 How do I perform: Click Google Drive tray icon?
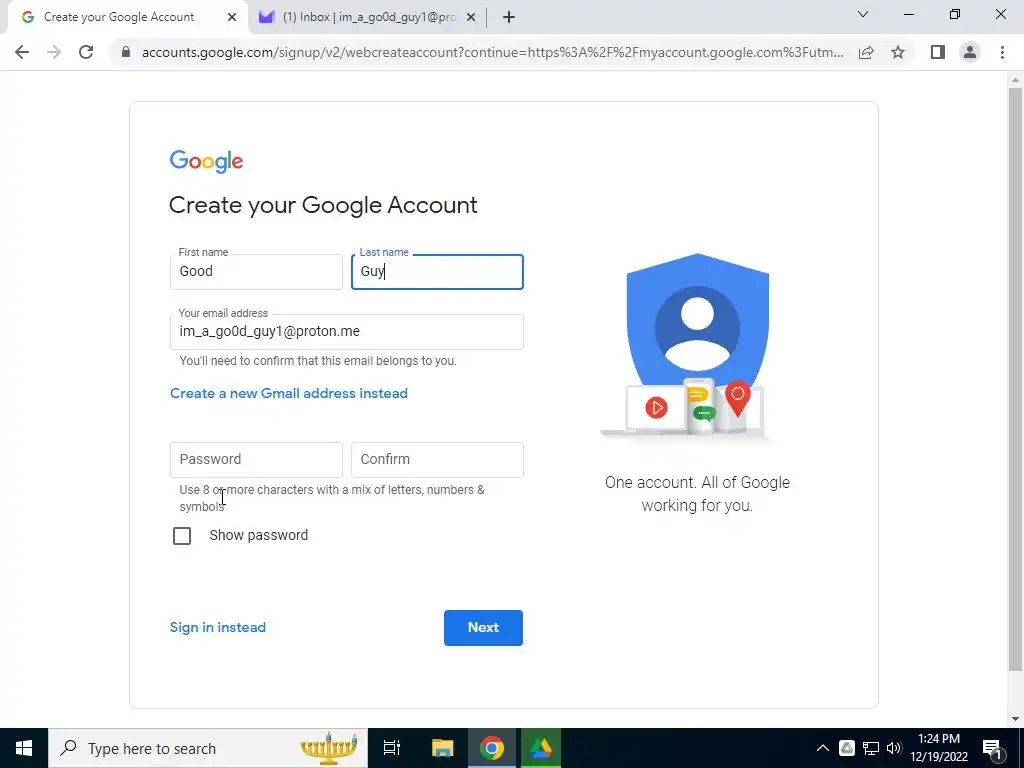point(847,748)
